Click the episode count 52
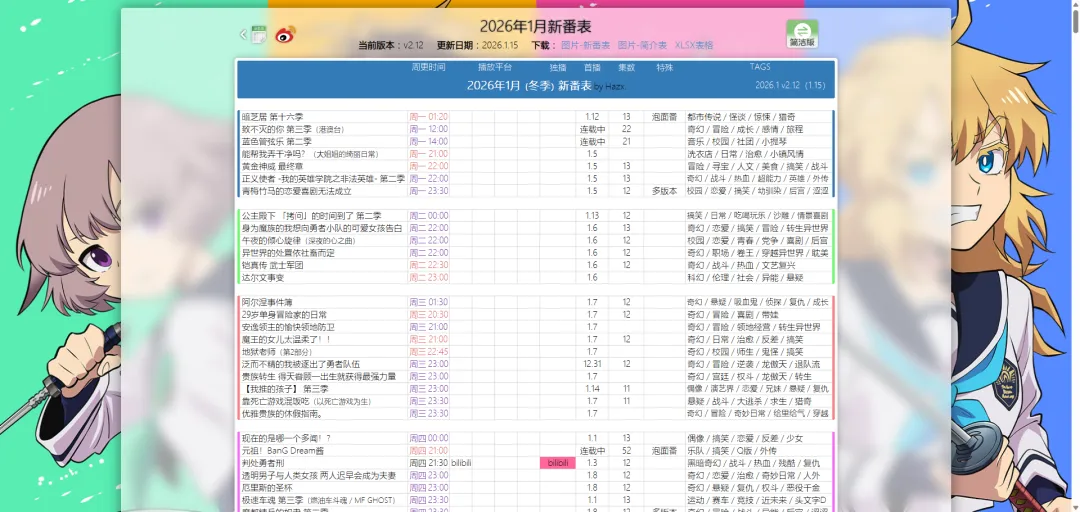Screen dimensions: 1080x512 tap(627, 451)
